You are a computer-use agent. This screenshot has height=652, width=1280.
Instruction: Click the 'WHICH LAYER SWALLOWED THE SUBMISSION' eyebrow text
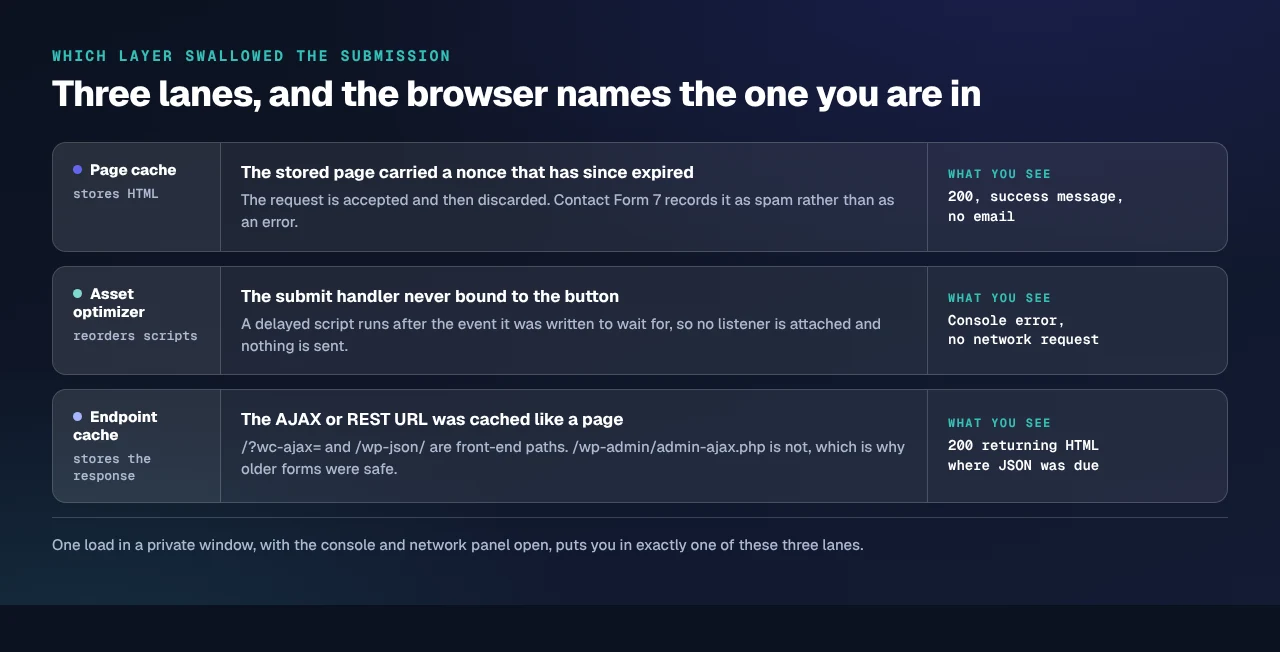pyautogui.click(x=251, y=56)
